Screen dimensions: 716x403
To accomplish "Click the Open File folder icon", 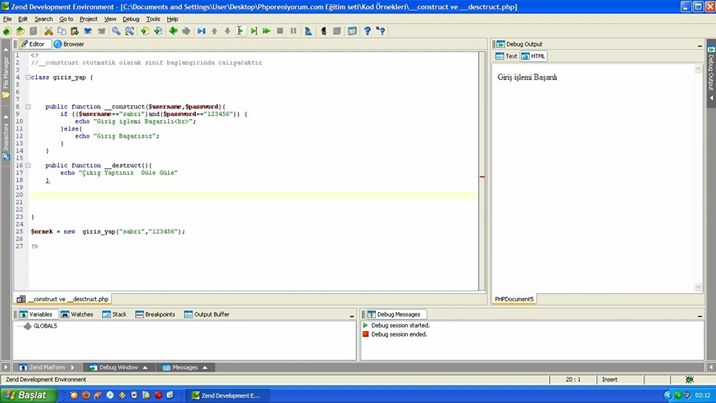I will point(20,31).
